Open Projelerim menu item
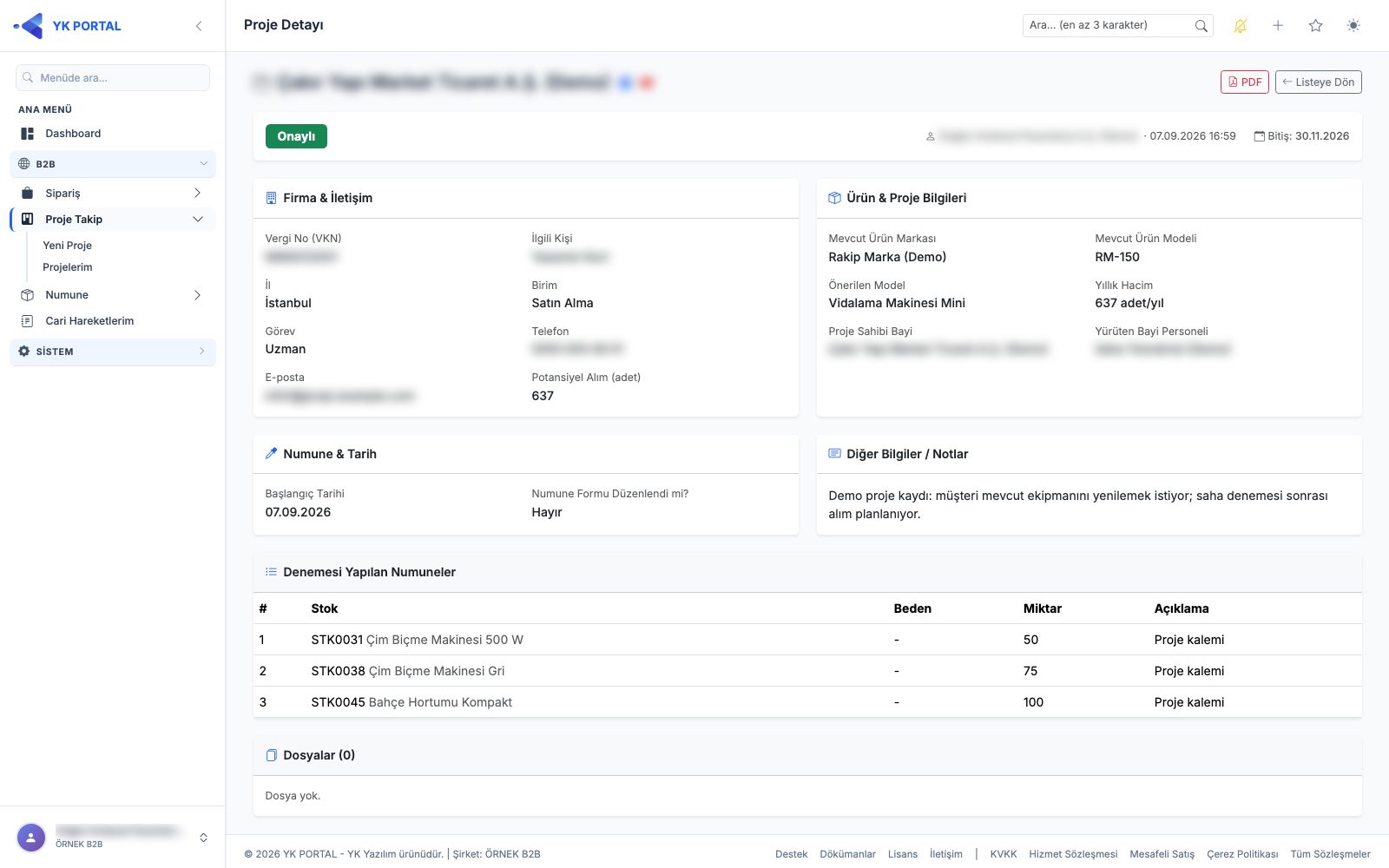 (x=68, y=267)
